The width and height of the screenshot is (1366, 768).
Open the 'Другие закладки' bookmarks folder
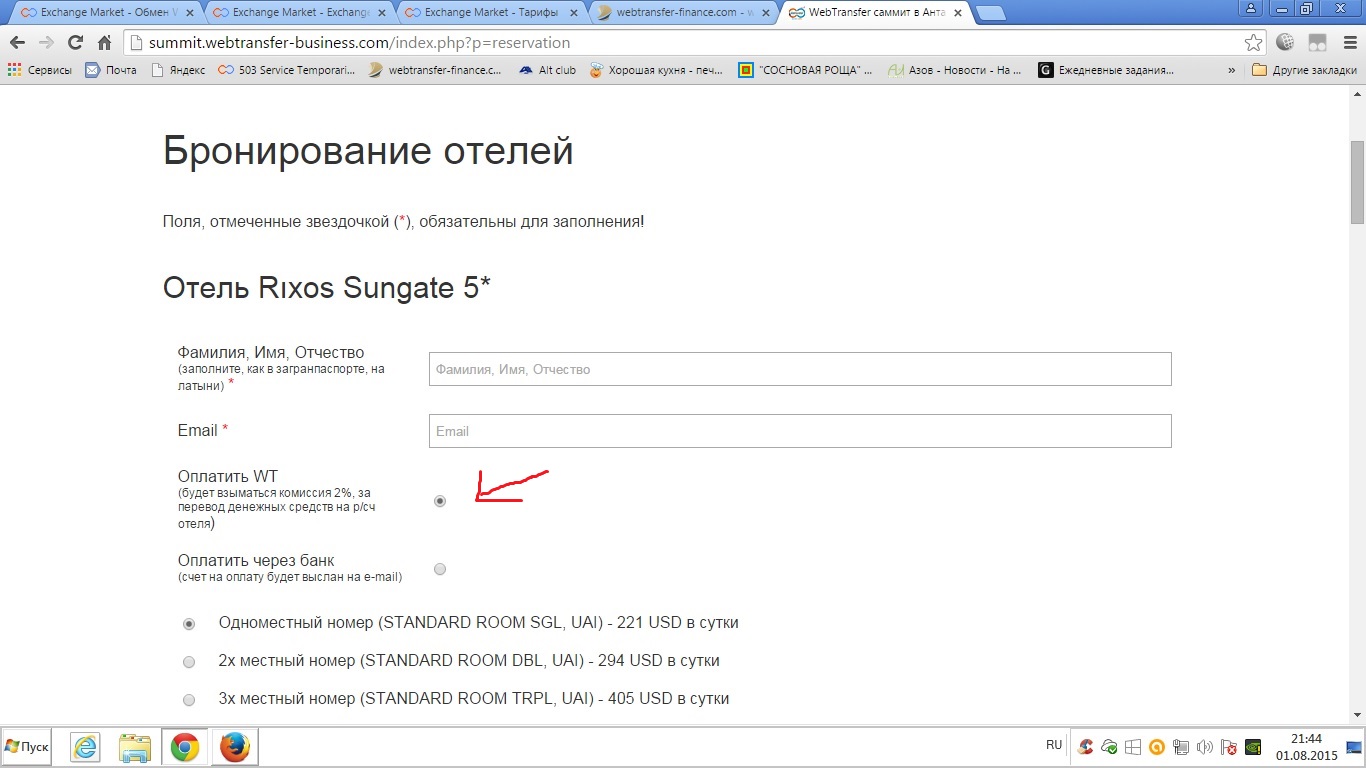point(1304,70)
